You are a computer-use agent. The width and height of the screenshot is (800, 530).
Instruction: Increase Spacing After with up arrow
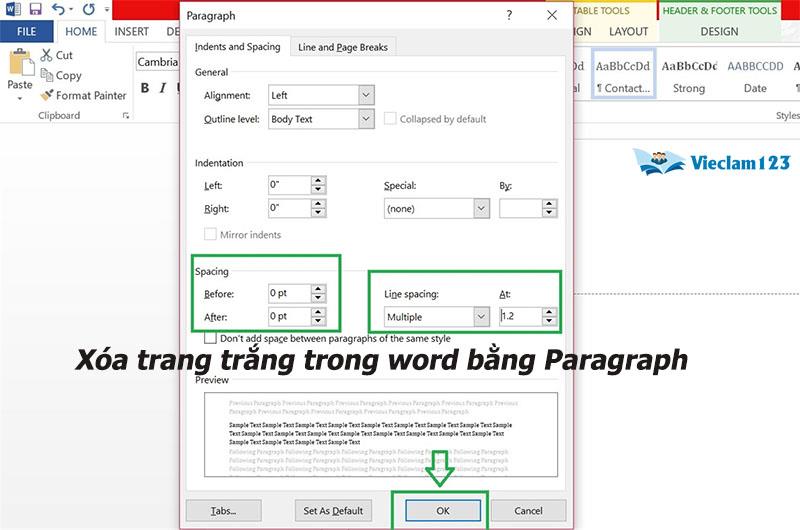click(318, 312)
